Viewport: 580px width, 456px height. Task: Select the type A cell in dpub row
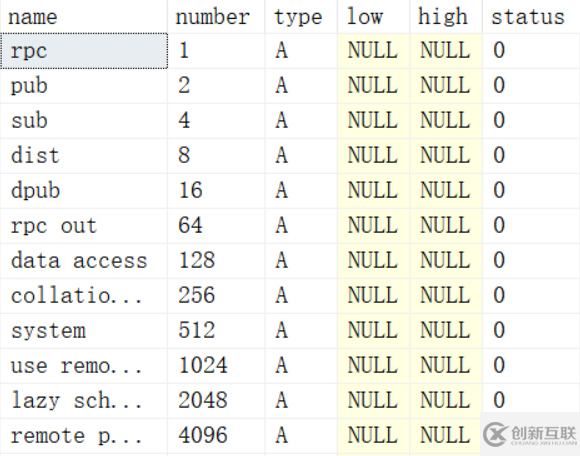pos(301,191)
